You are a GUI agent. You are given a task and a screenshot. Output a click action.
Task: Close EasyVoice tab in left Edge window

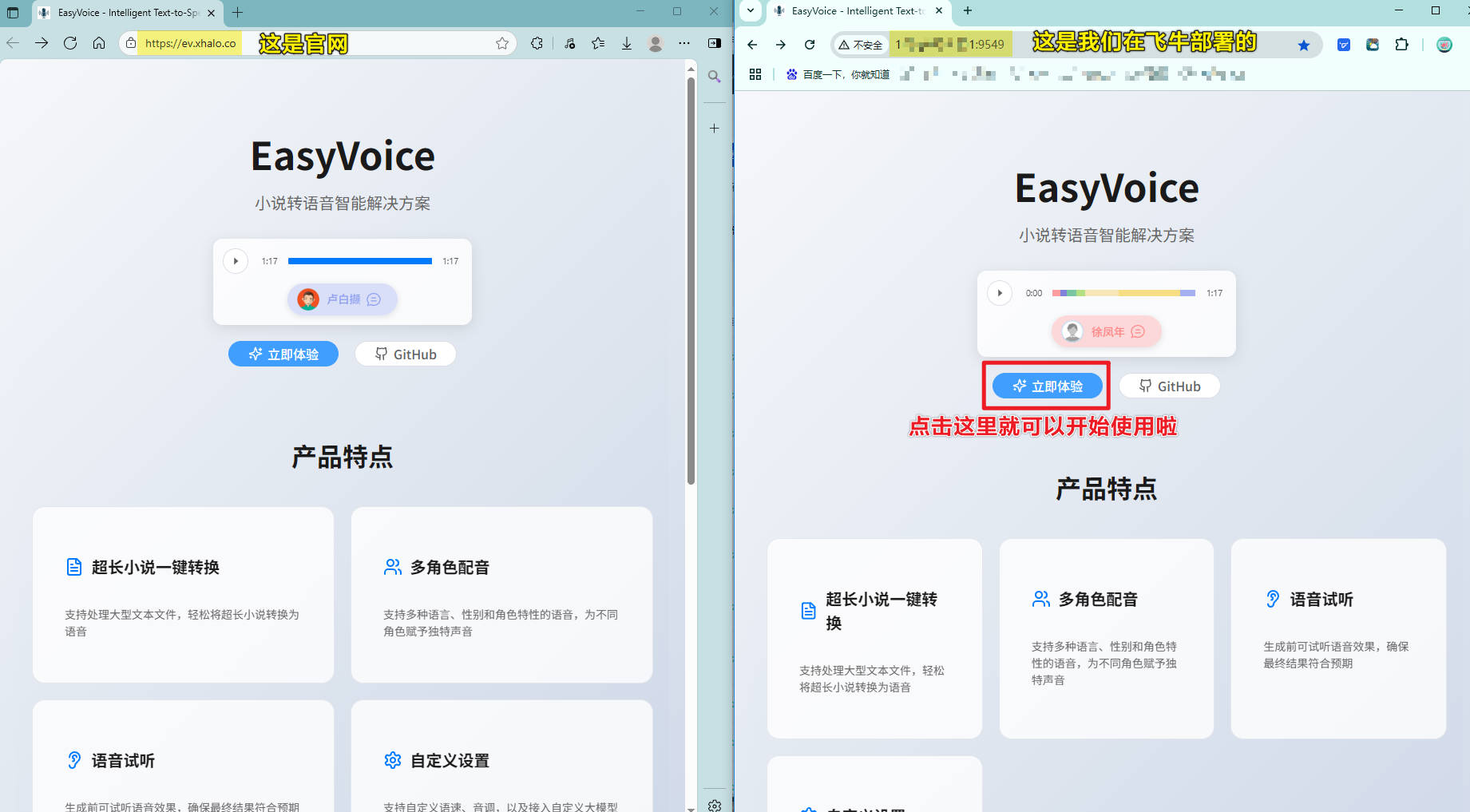(211, 13)
